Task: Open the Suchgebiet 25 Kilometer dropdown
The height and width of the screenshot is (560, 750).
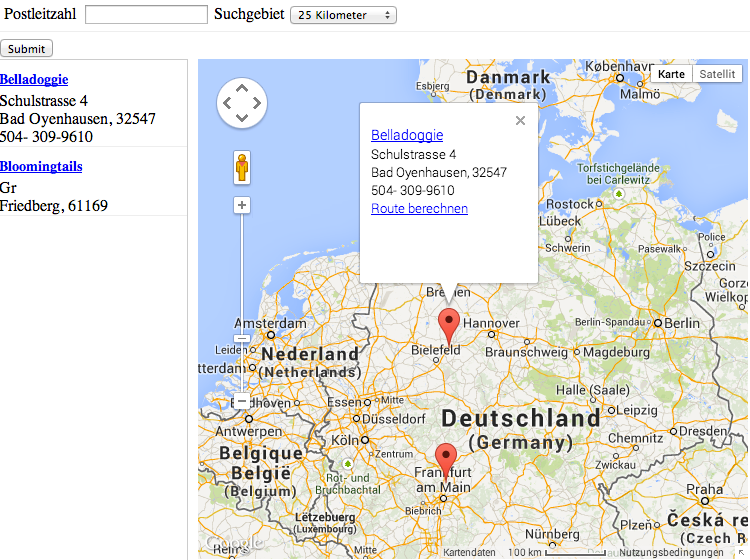Action: pos(343,15)
